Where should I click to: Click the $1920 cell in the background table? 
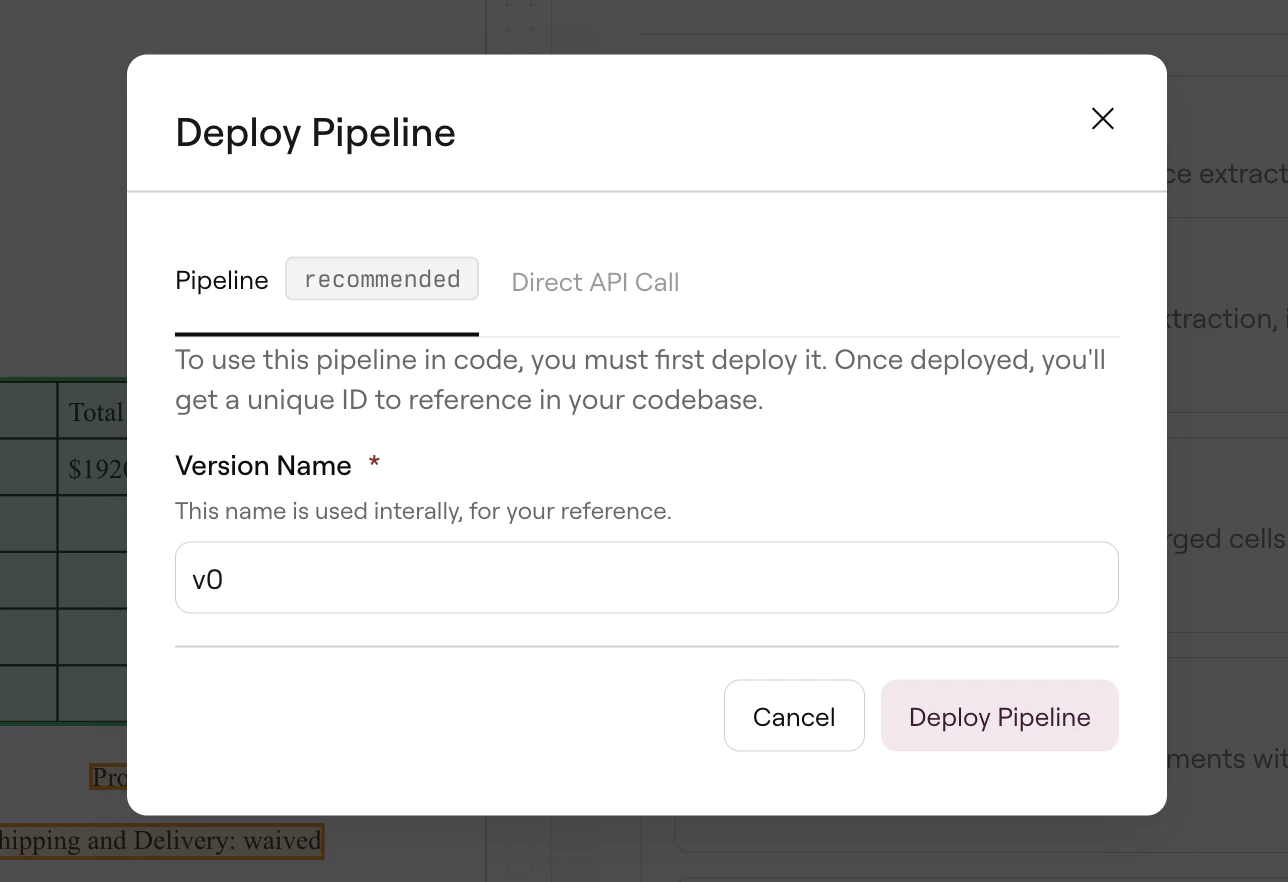(x=94, y=468)
